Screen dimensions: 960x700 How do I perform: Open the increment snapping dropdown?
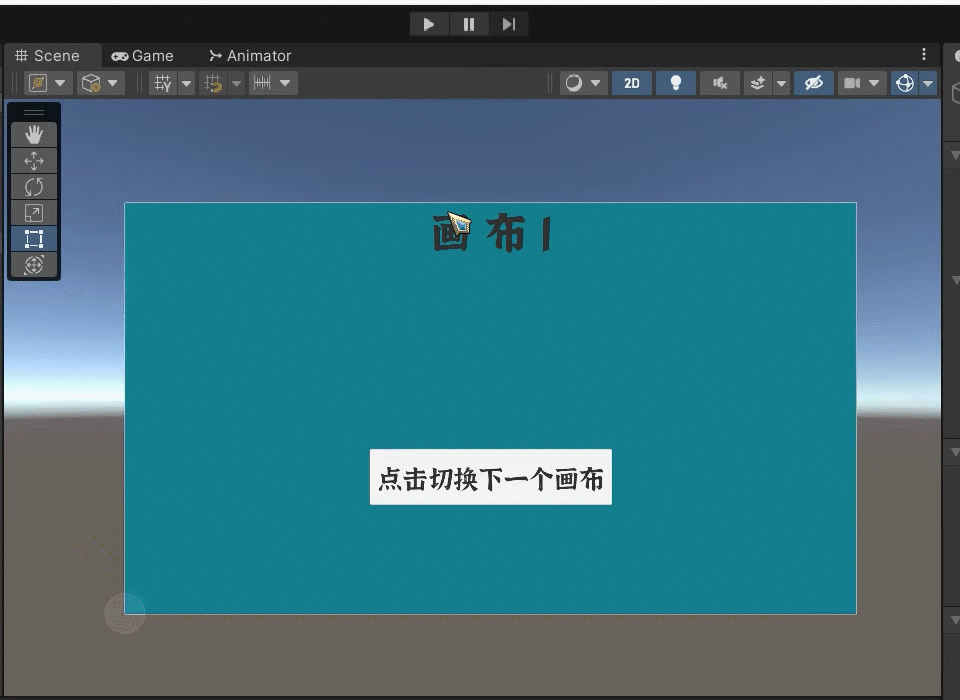[x=285, y=83]
